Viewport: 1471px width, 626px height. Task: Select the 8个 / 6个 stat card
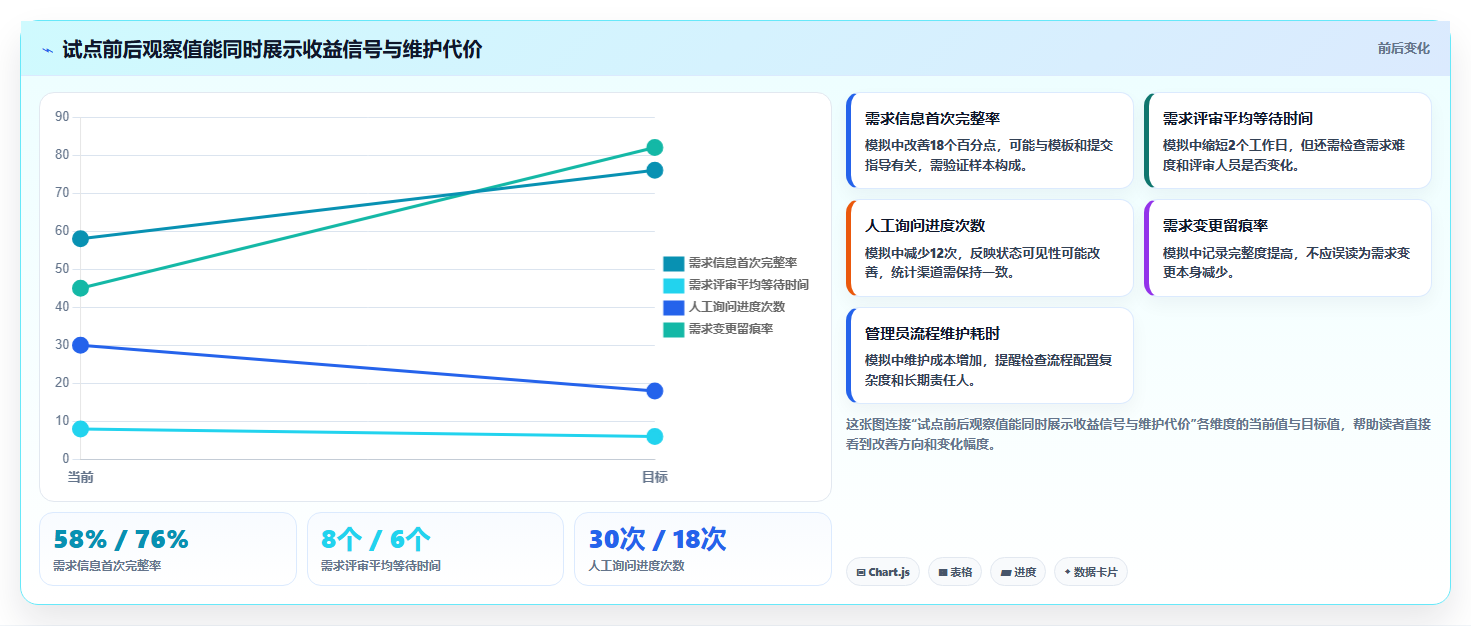[x=435, y=549]
